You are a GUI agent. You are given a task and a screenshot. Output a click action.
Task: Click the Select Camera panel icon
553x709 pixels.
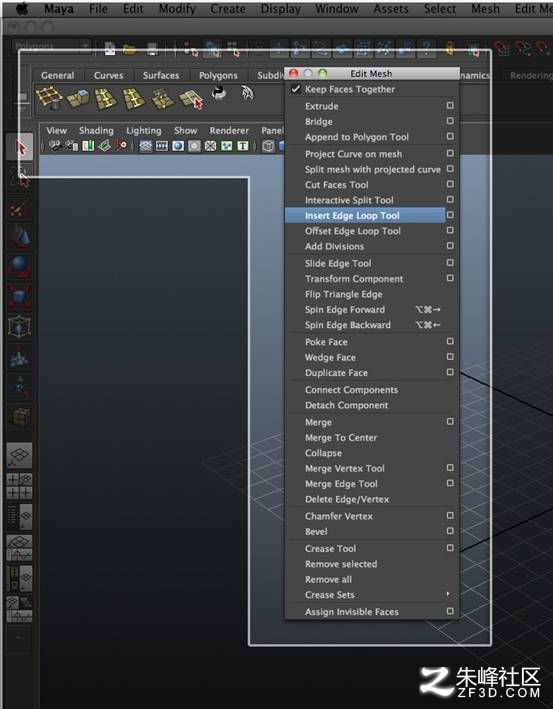pyautogui.click(x=55, y=146)
